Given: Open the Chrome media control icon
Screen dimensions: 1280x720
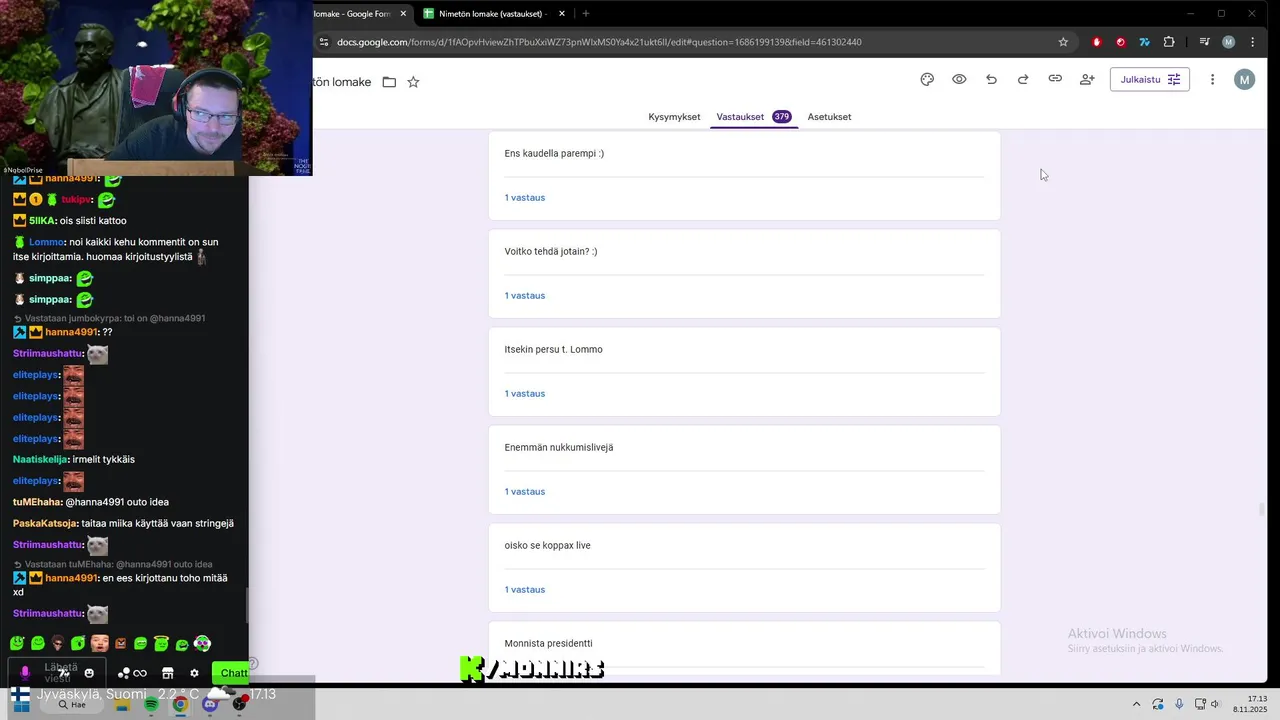Looking at the screenshot, I should coord(1204,42).
